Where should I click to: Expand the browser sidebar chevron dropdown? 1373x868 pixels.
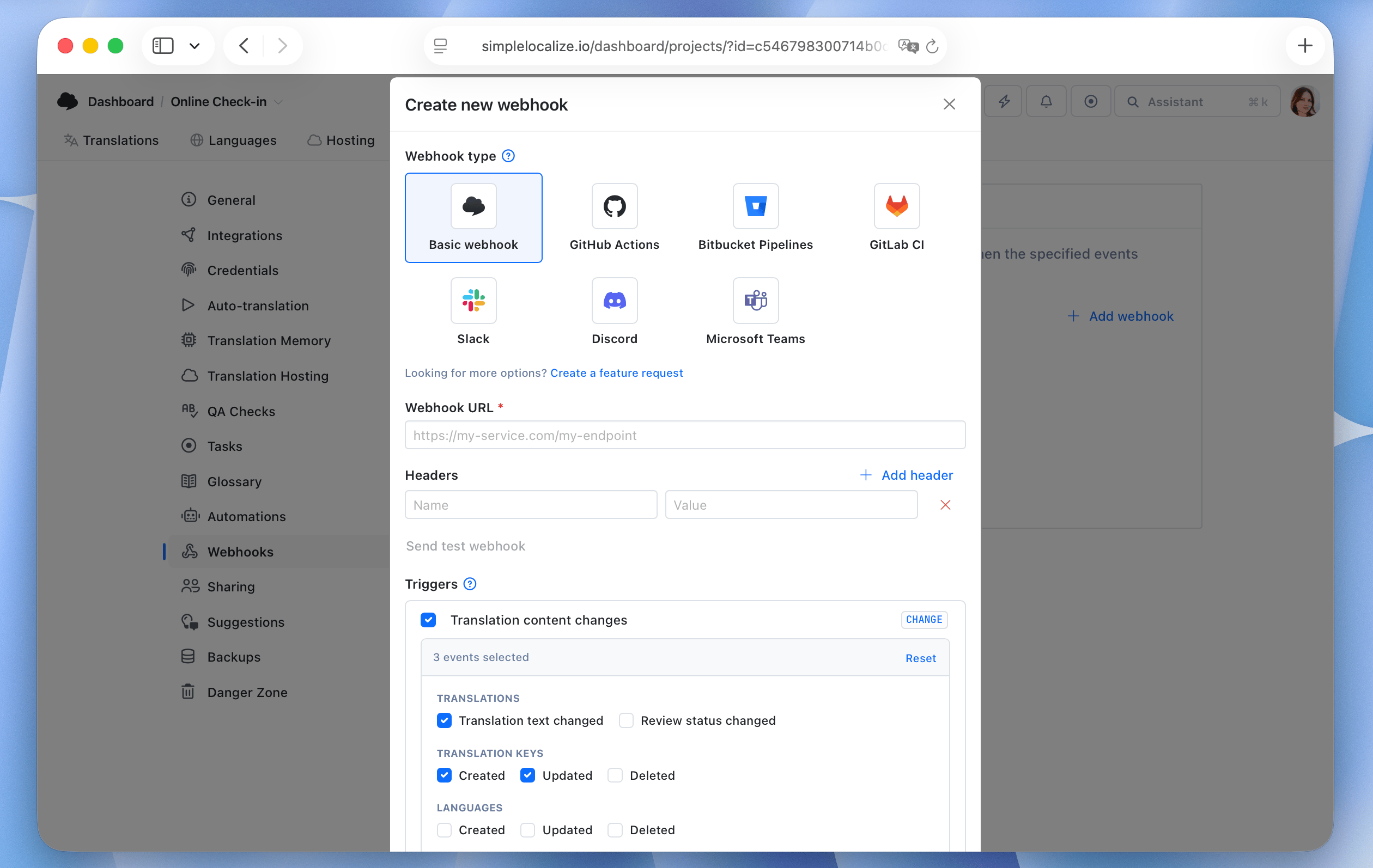(x=195, y=46)
